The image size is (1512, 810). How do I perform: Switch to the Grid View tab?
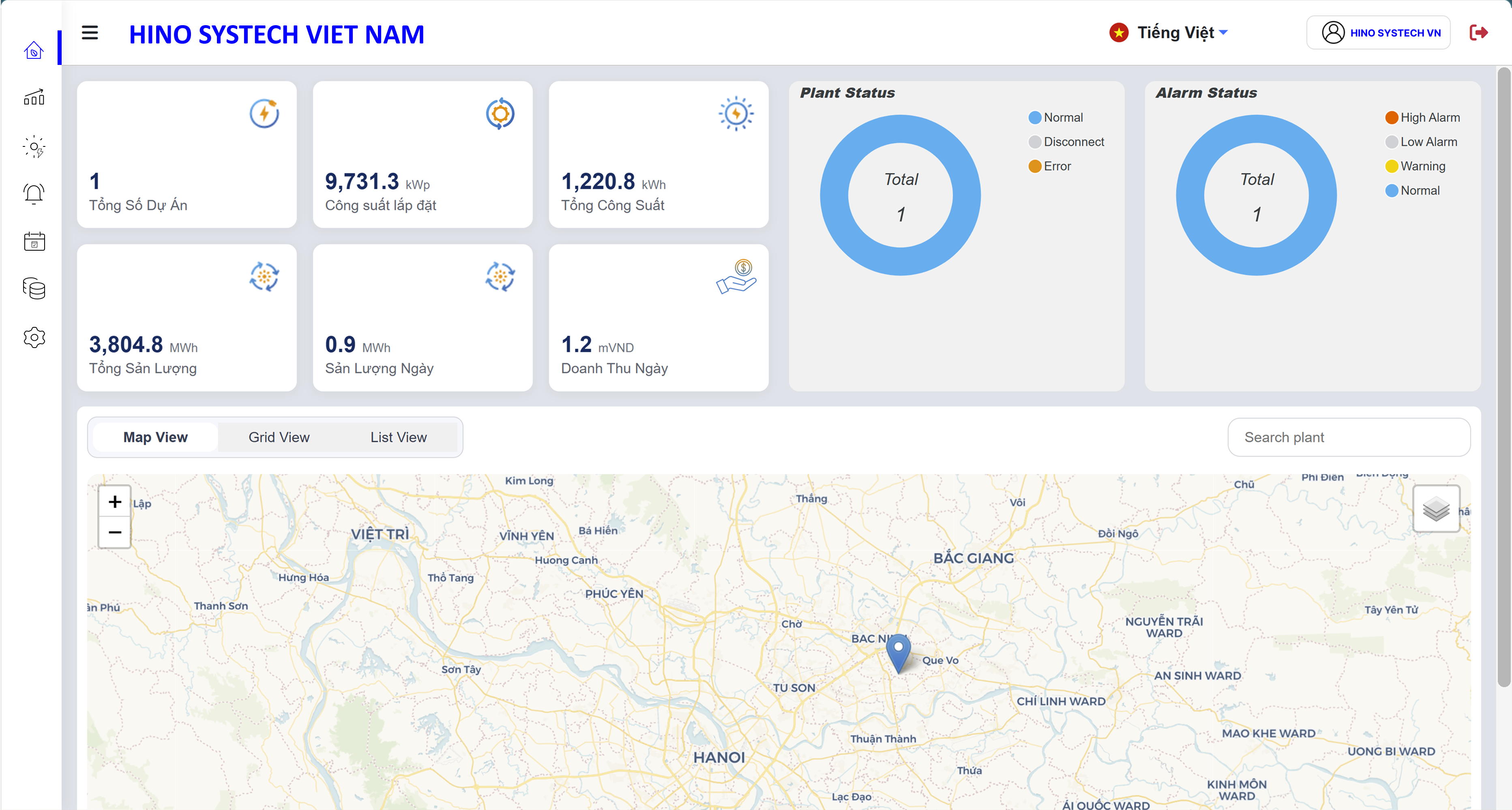point(279,437)
